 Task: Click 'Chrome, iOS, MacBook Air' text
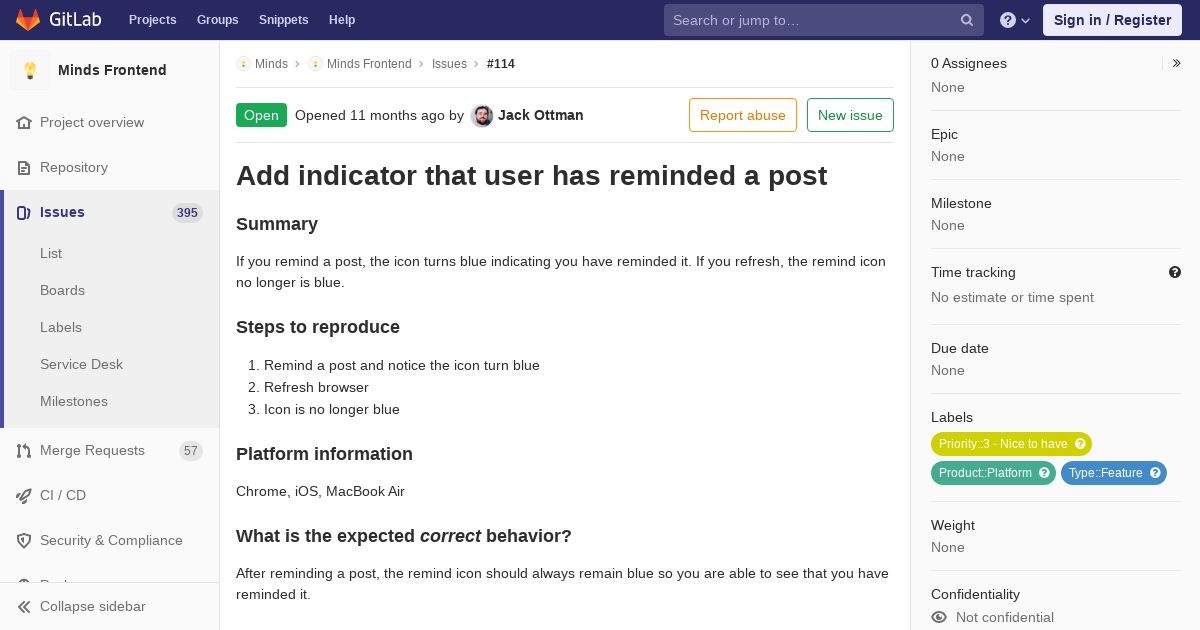click(x=320, y=491)
